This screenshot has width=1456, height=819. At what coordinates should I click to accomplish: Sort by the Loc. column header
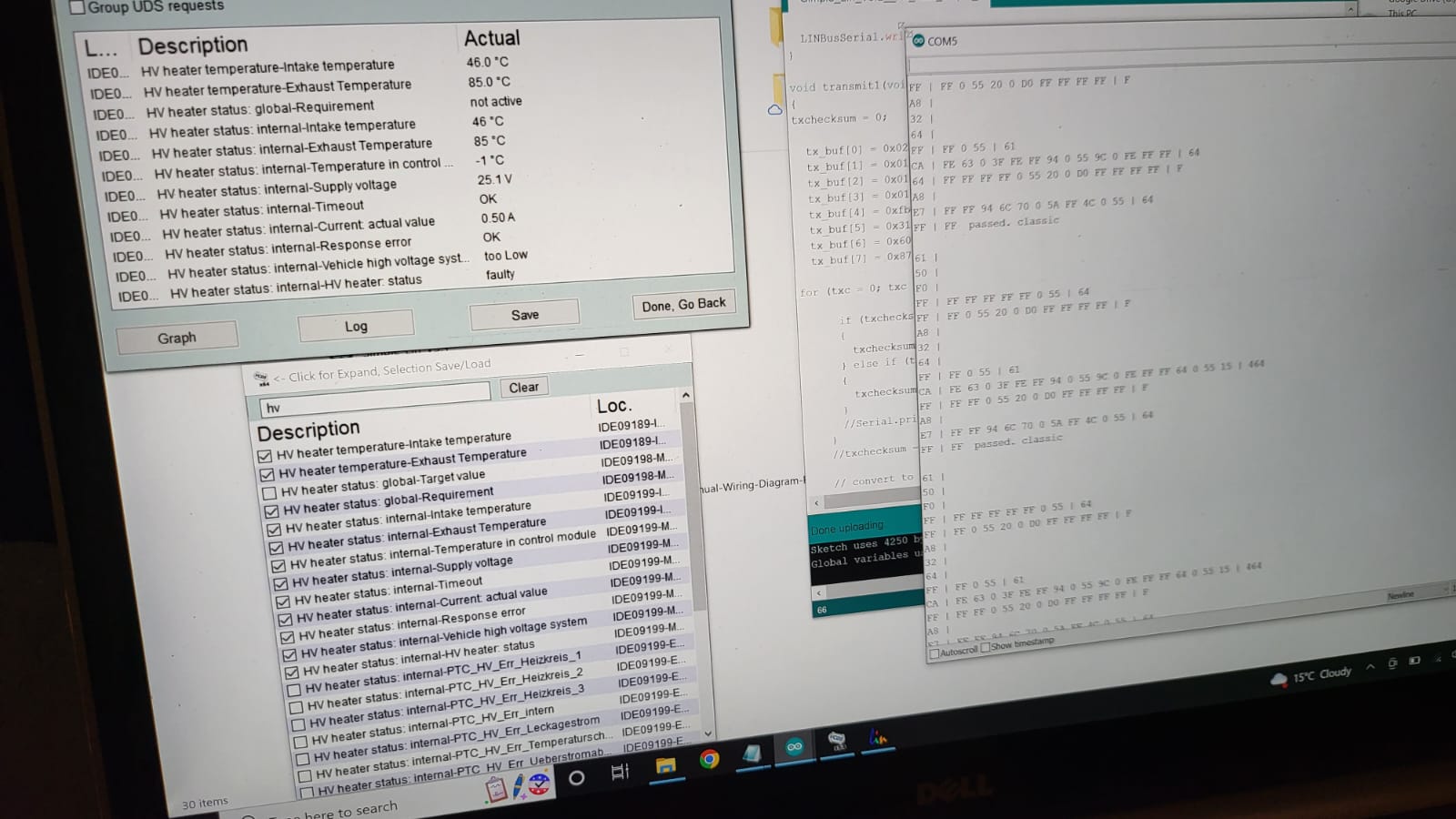pos(614,406)
